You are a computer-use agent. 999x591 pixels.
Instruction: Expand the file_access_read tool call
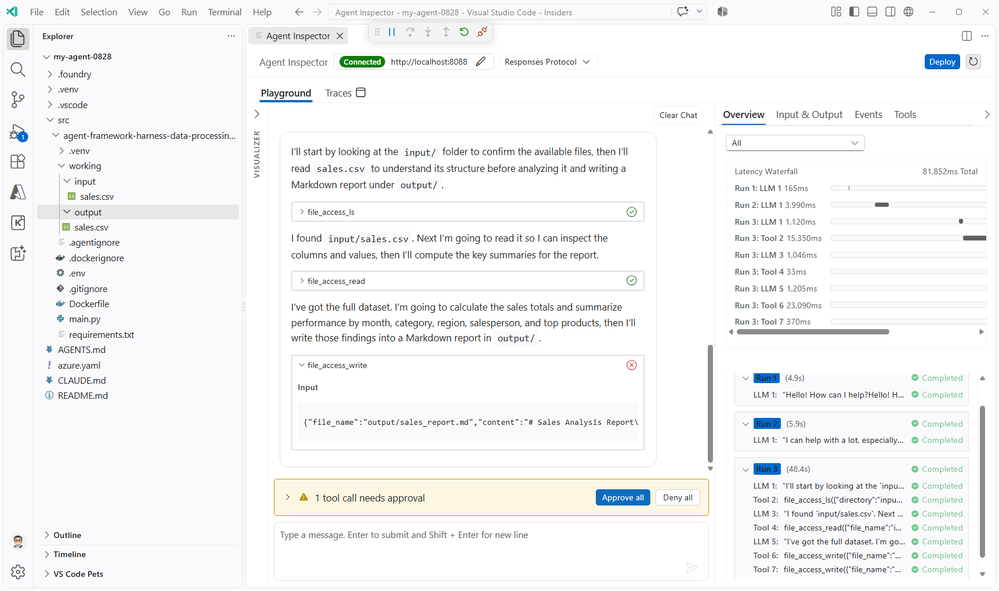point(467,281)
